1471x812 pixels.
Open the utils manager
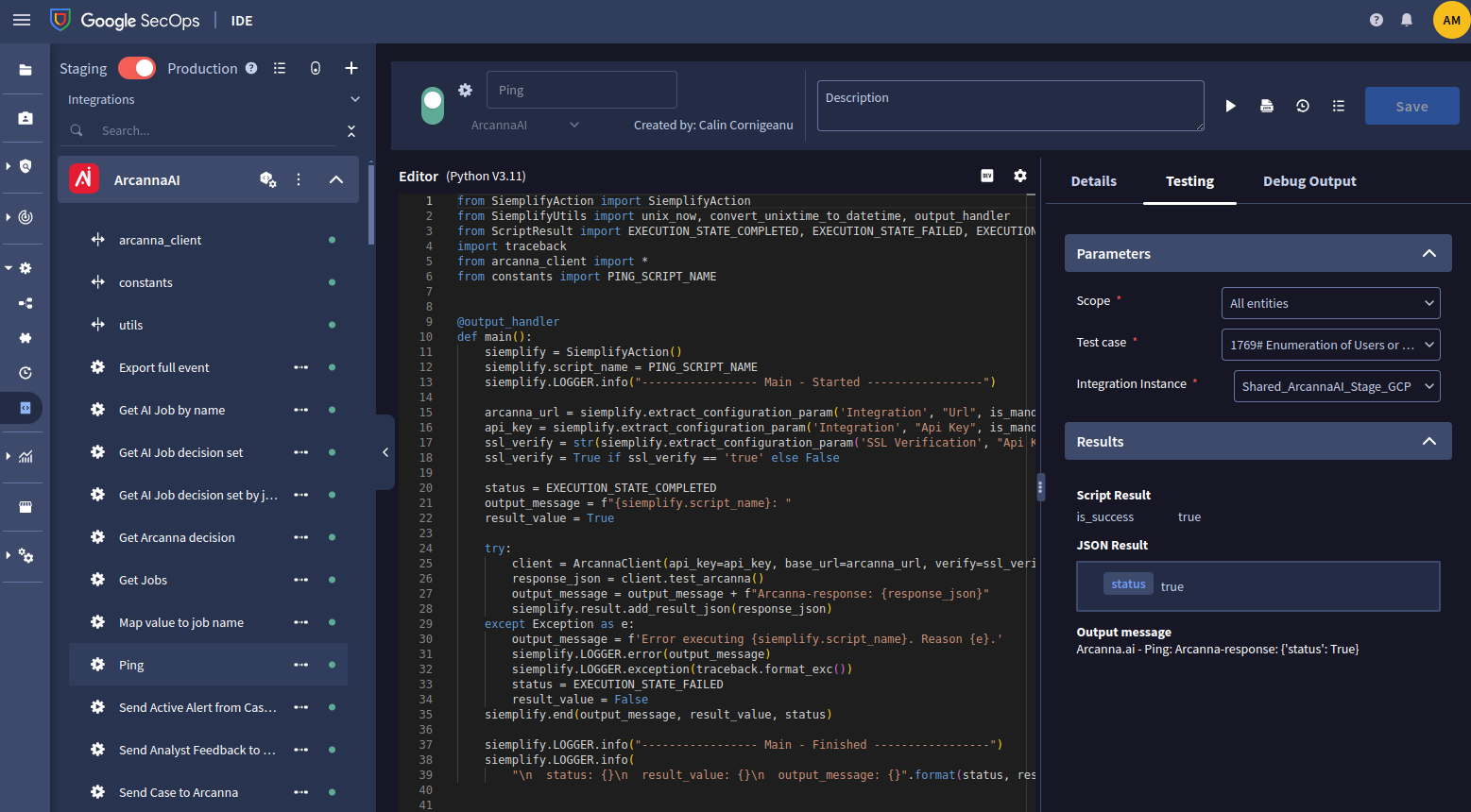tap(208, 325)
